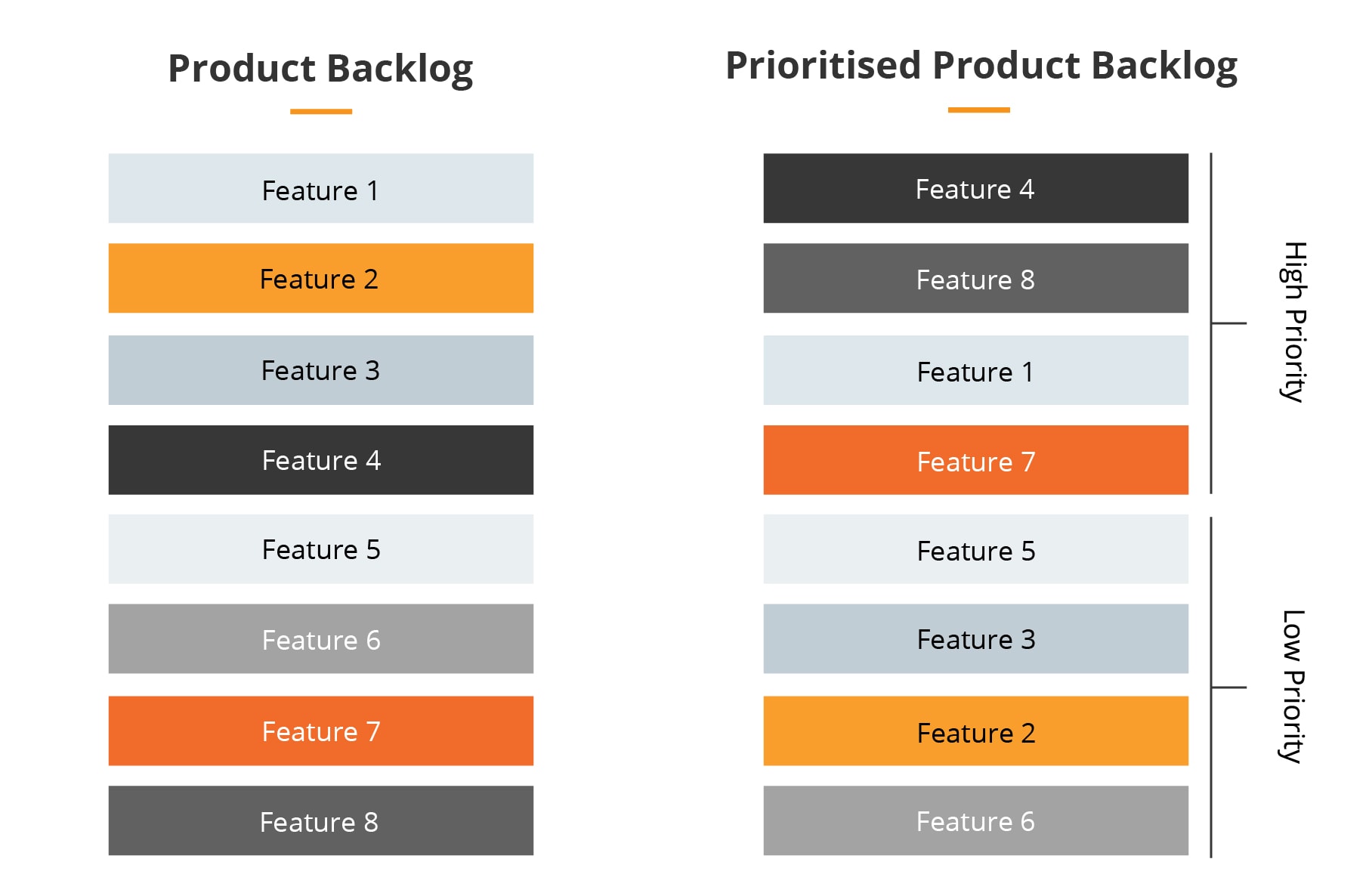Click the Product Backlog heading
This screenshot has width=1369, height=896.
[320, 69]
